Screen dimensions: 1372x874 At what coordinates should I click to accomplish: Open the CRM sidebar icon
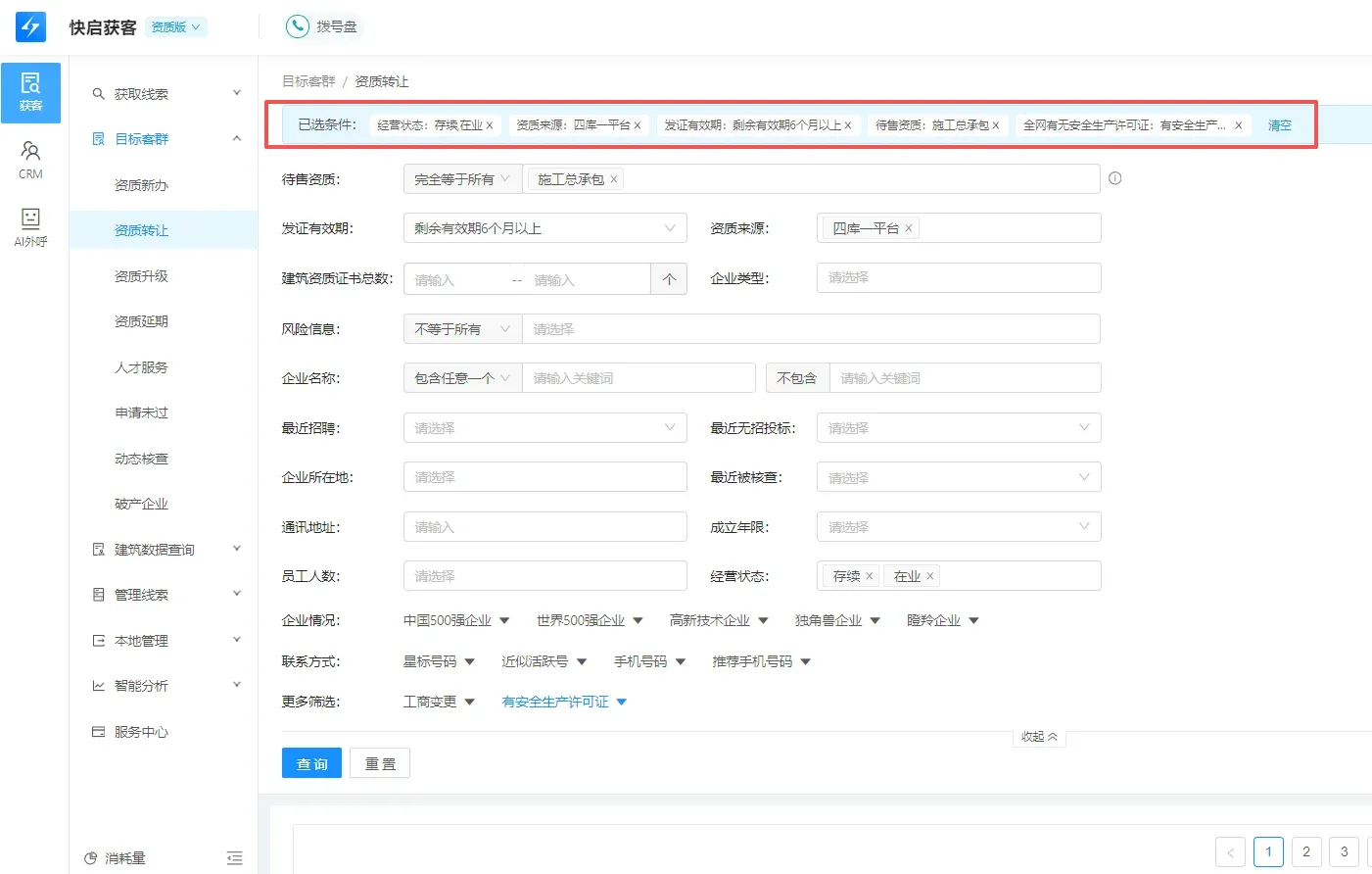[x=30, y=160]
